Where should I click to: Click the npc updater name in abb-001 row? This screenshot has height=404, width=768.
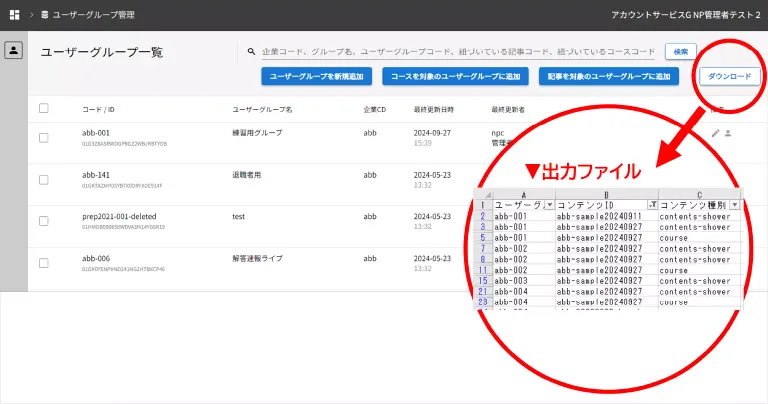click(x=498, y=133)
